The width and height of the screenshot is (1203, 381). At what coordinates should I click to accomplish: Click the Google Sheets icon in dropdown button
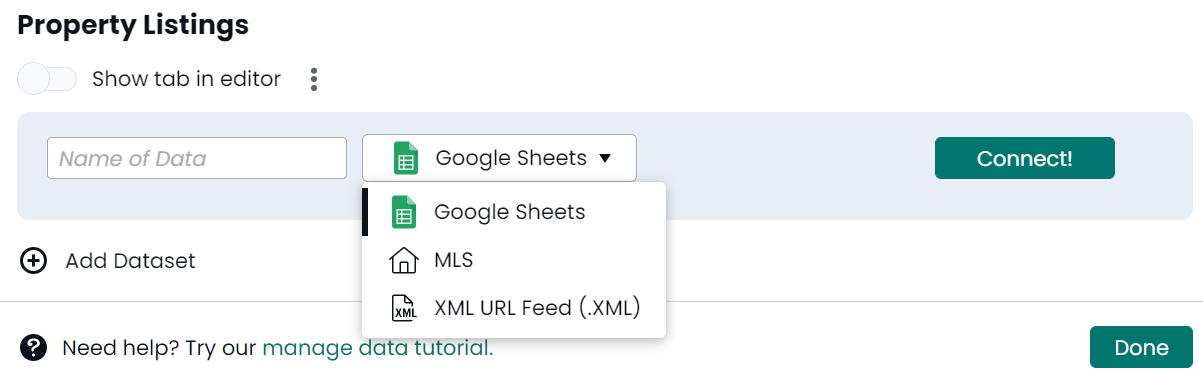point(405,158)
